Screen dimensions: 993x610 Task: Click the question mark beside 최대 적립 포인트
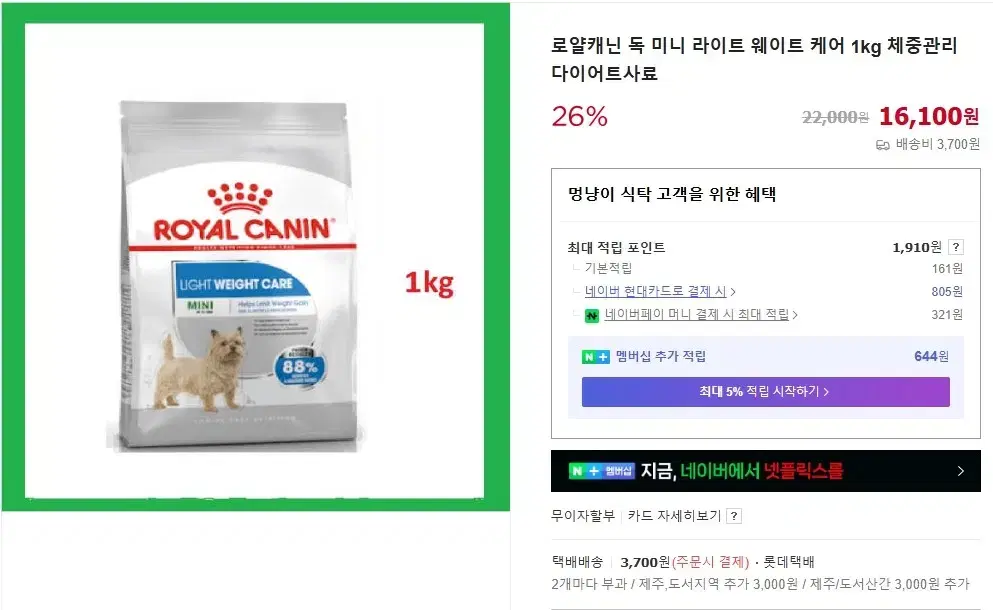pyautogui.click(x=956, y=247)
